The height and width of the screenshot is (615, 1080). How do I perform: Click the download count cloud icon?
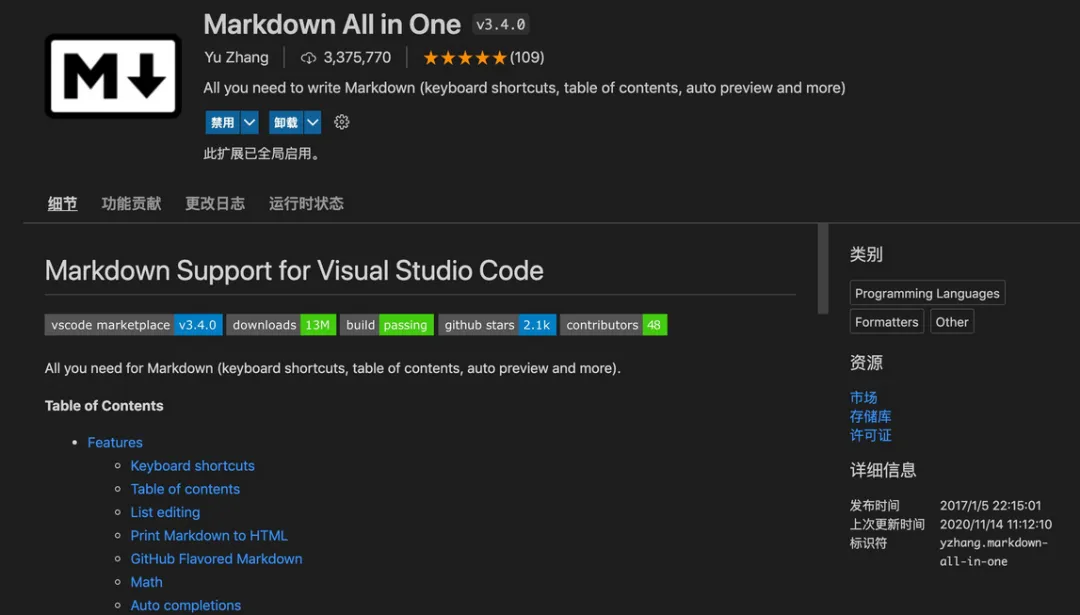(x=309, y=58)
